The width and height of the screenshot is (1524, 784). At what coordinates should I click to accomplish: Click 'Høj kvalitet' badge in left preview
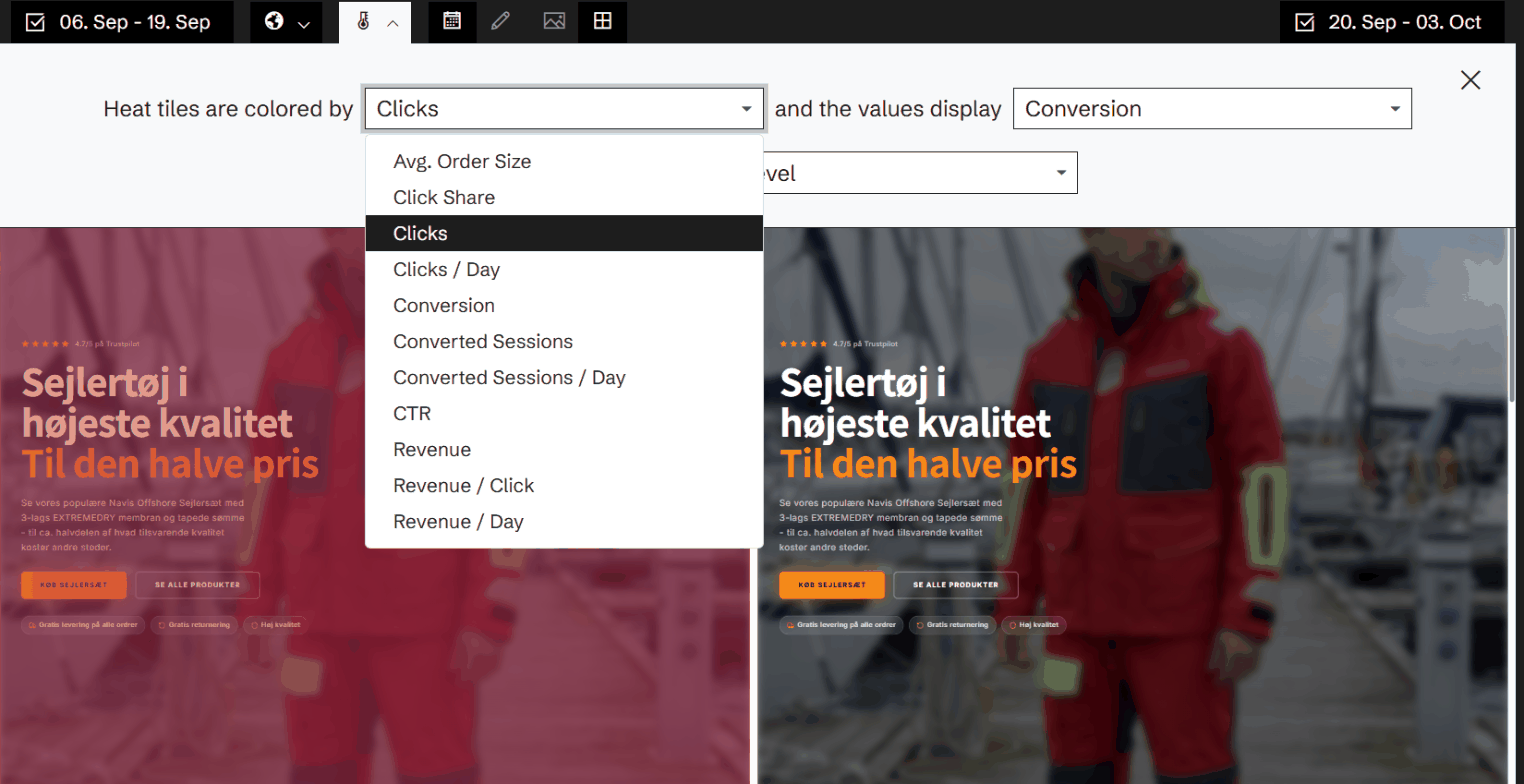click(x=275, y=625)
